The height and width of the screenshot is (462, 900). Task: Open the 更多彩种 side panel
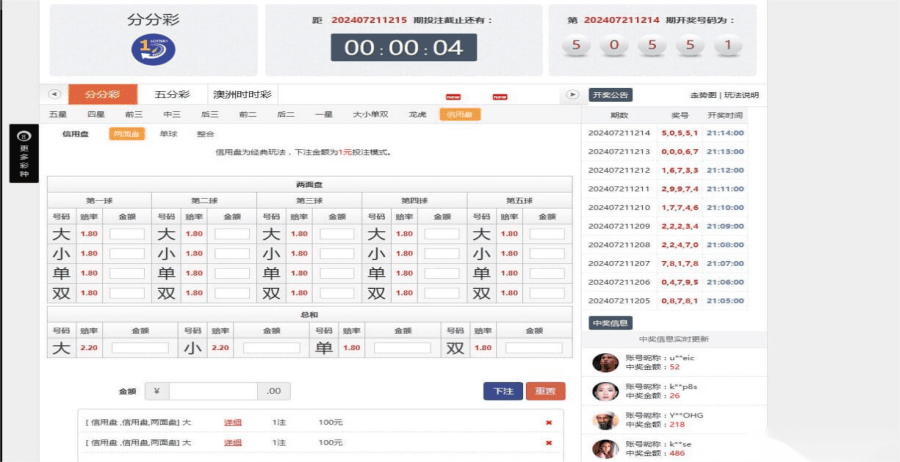coord(24,154)
